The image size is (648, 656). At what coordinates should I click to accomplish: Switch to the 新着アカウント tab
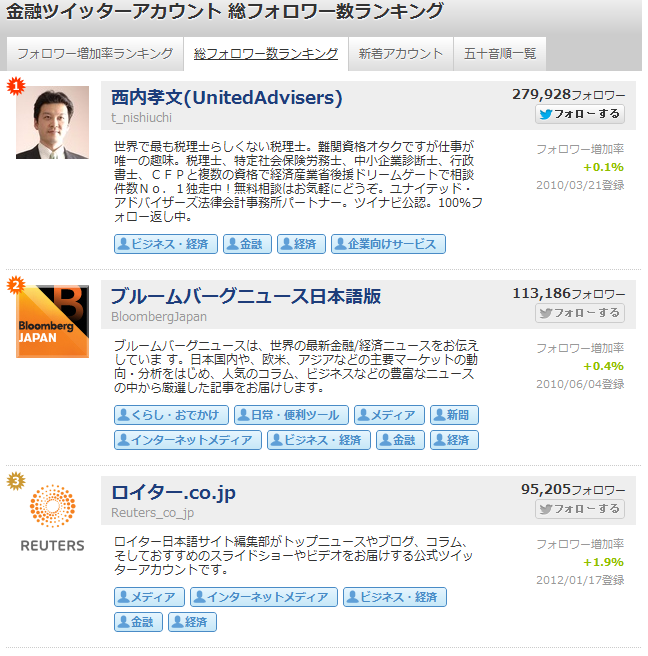401,54
